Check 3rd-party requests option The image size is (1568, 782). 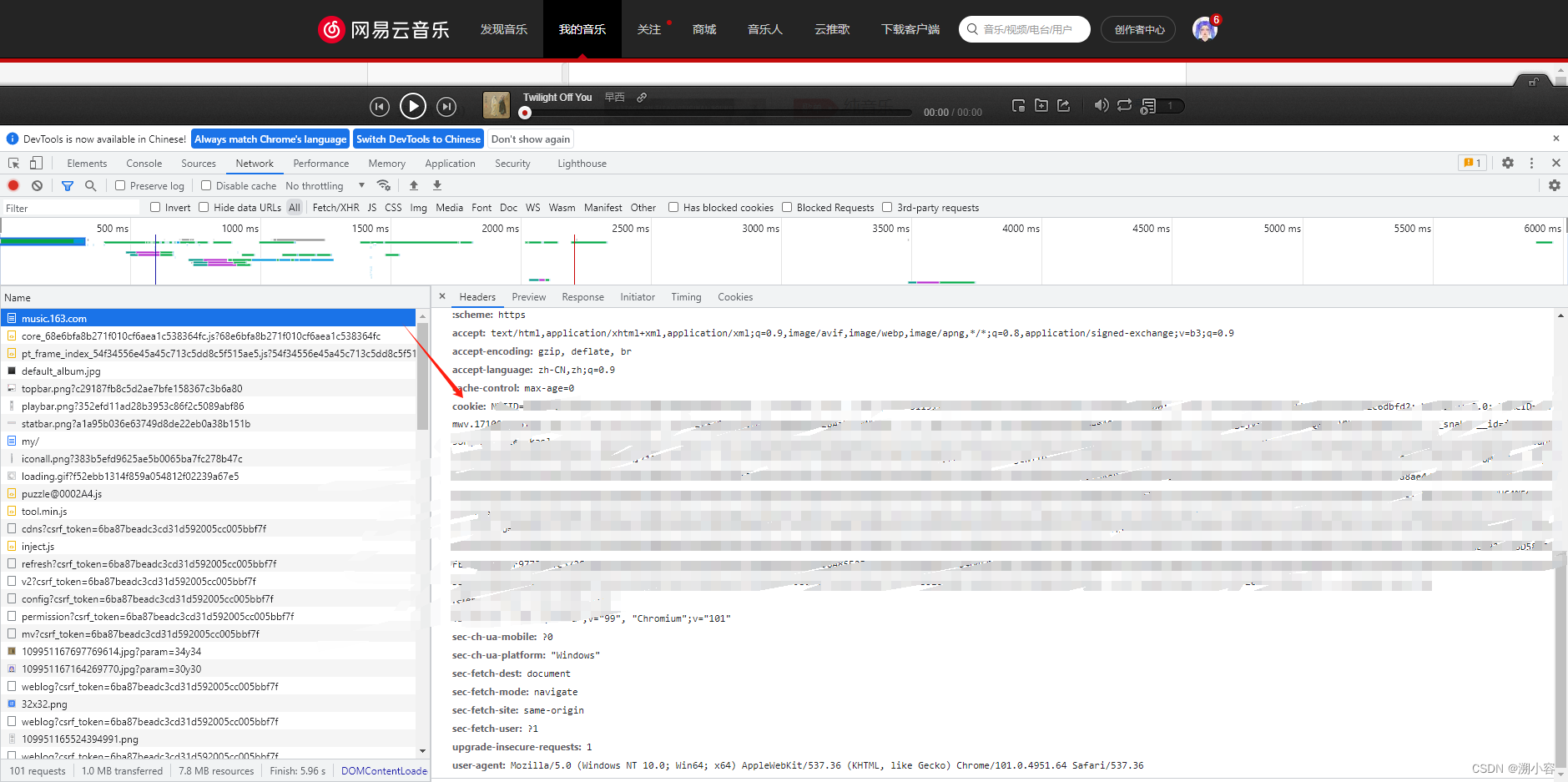point(887,207)
